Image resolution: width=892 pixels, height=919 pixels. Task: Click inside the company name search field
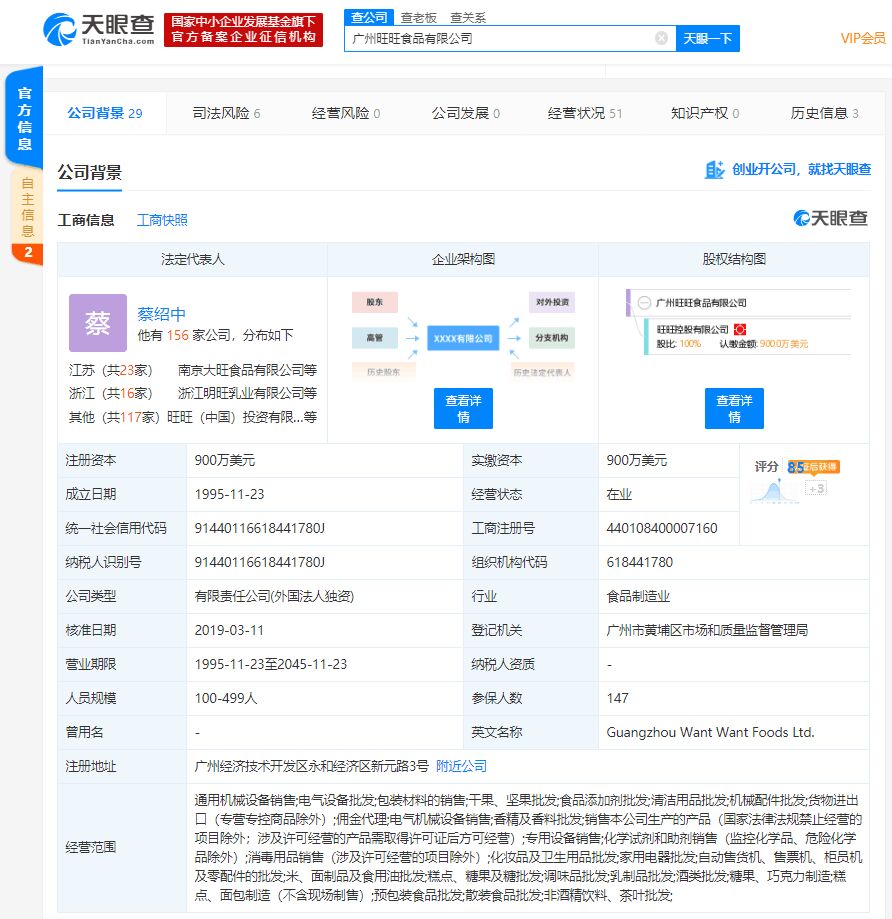500,38
